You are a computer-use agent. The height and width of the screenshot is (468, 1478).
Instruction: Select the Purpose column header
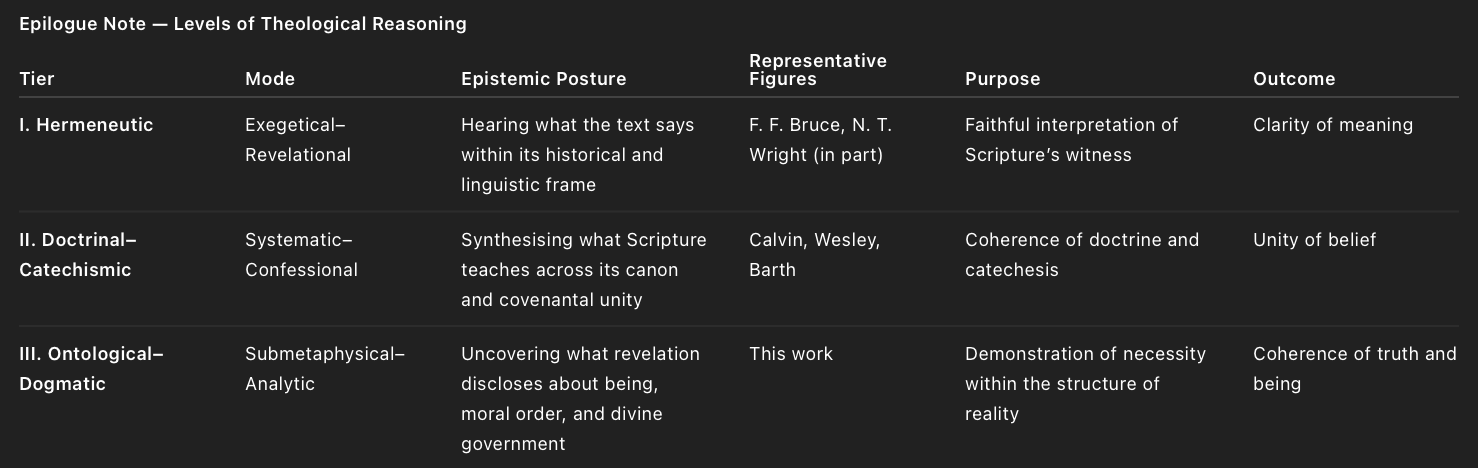click(x=1002, y=79)
